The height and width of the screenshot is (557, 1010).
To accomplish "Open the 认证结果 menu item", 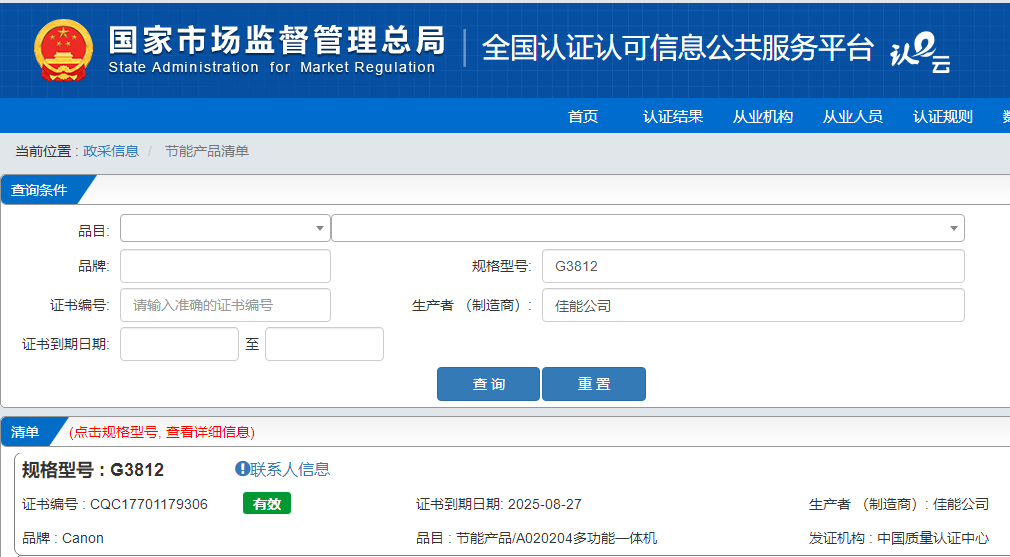I will [x=673, y=117].
